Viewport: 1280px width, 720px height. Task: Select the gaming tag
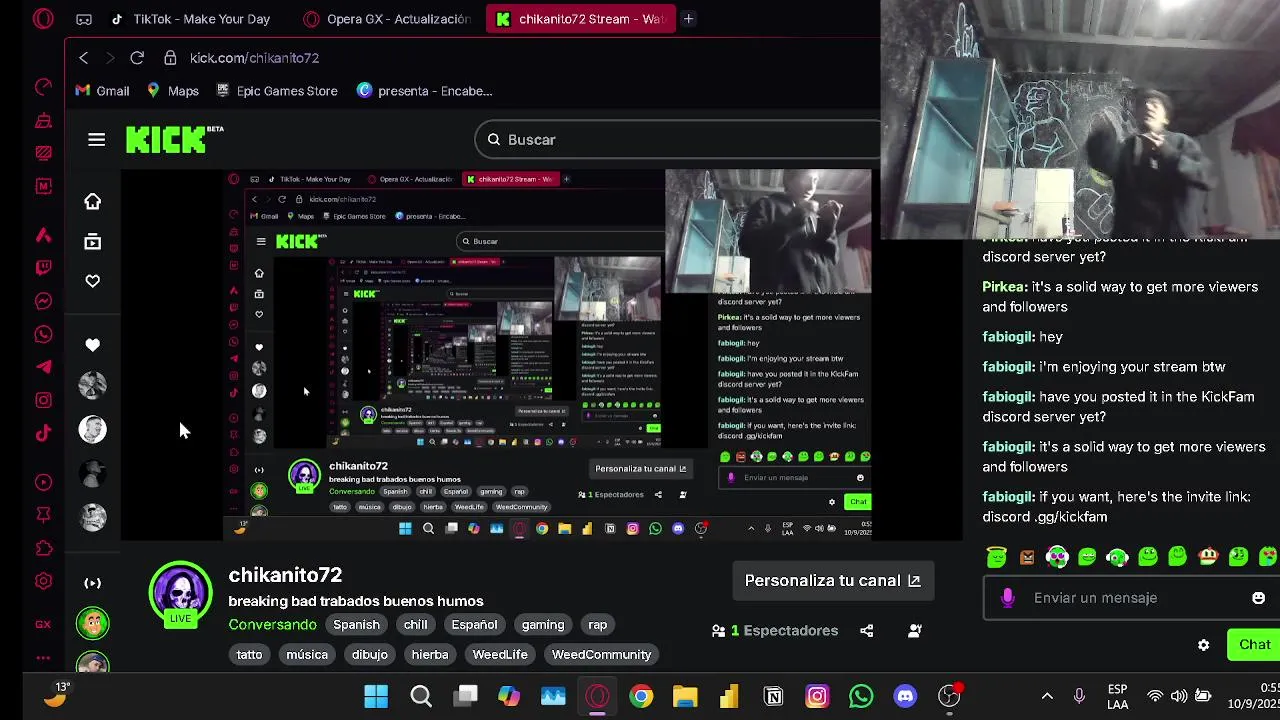pyautogui.click(x=543, y=625)
